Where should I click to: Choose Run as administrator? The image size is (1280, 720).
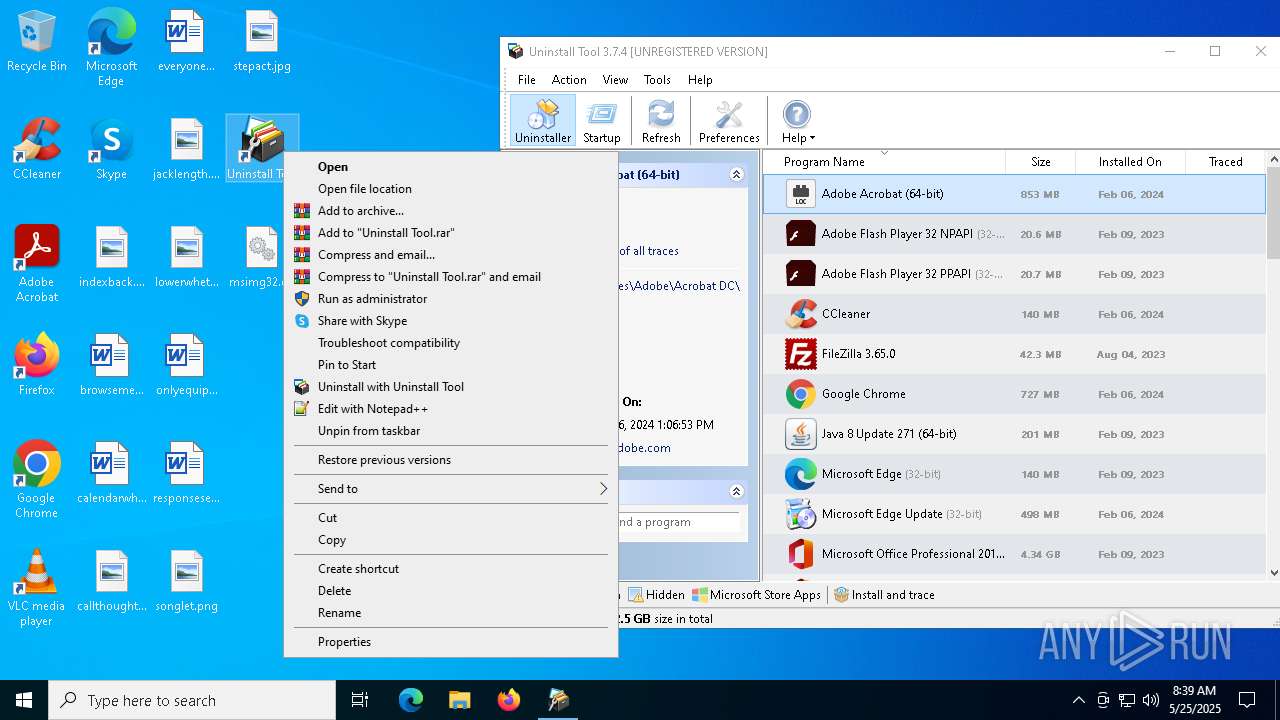(x=451, y=299)
